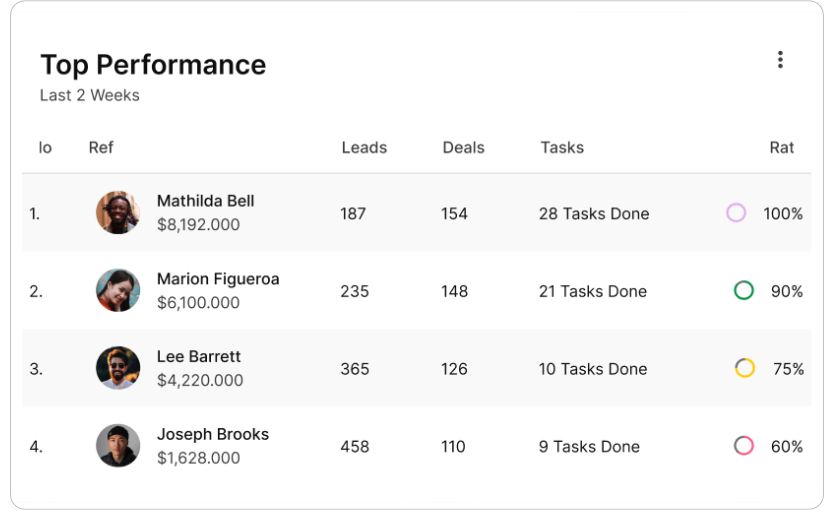This screenshot has width=833, height=517.
Task: Open Marion Figueroa's name link
Action: pos(218,279)
